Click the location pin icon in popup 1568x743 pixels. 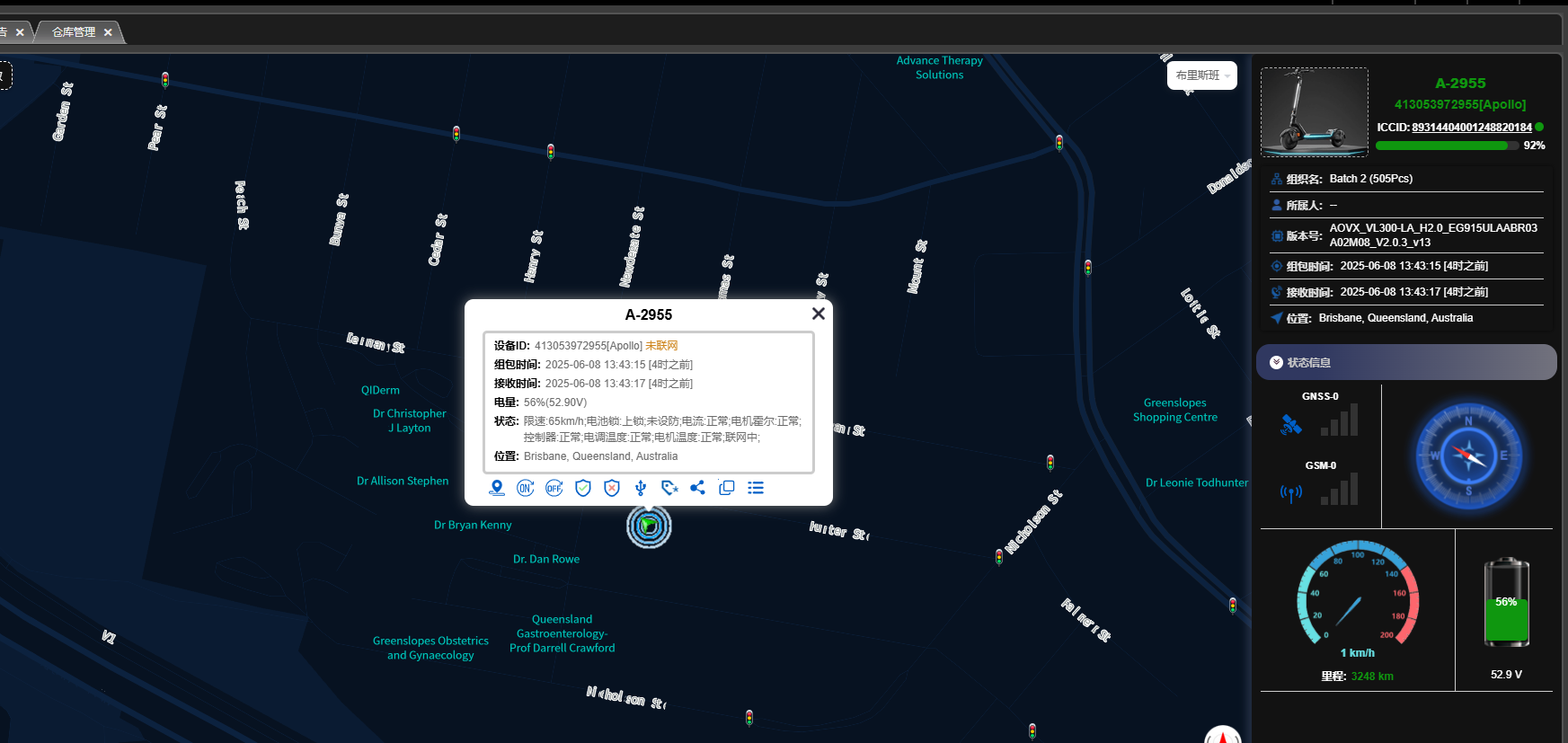(497, 488)
